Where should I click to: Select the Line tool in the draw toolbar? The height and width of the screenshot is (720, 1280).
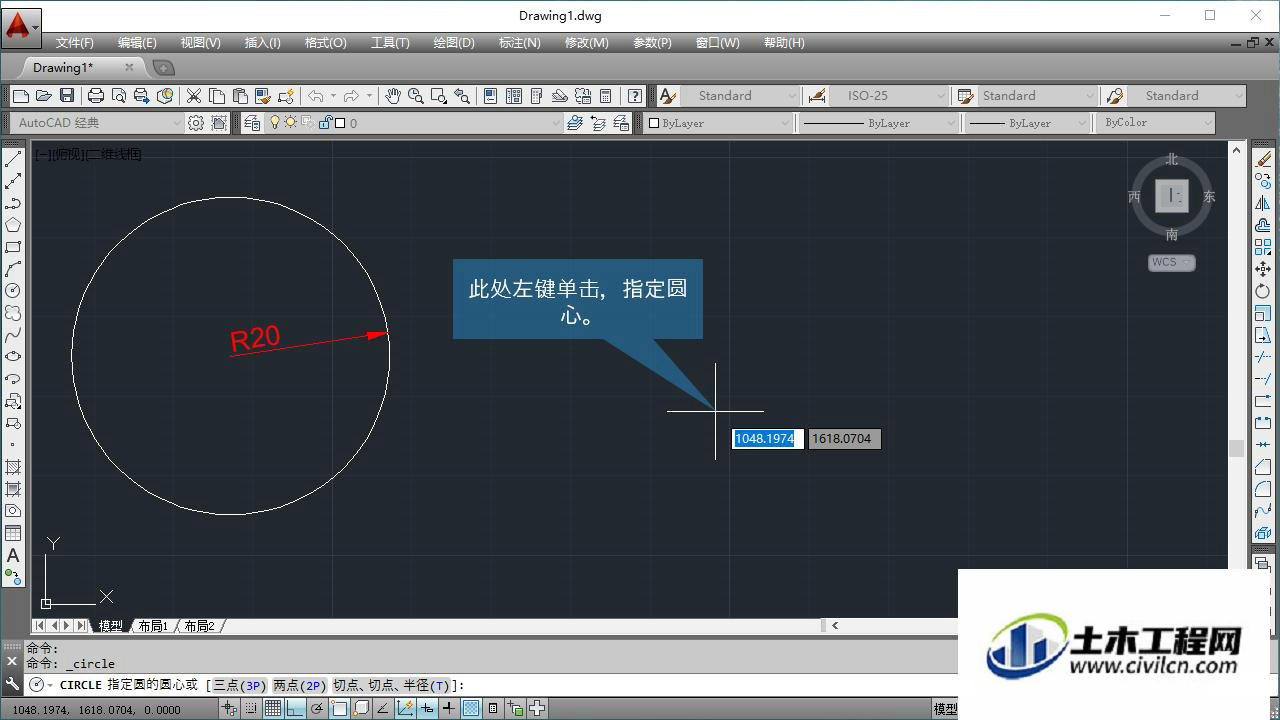click(13, 159)
